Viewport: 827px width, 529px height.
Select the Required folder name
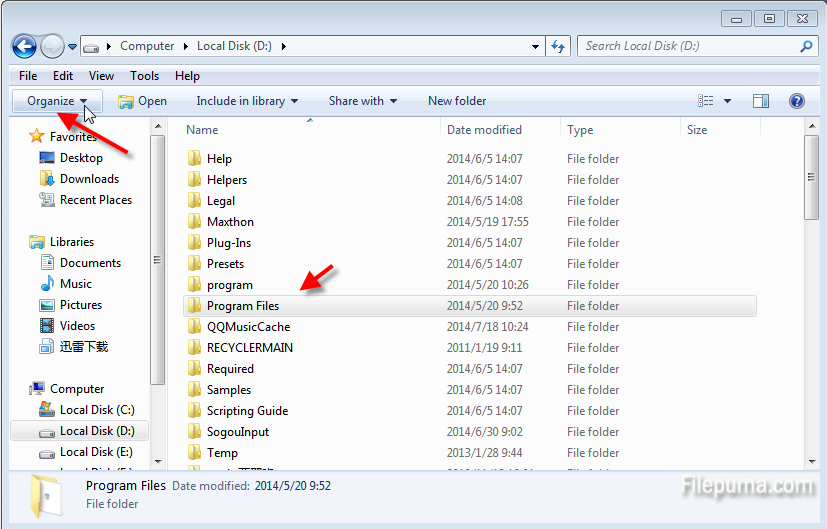[x=230, y=369]
